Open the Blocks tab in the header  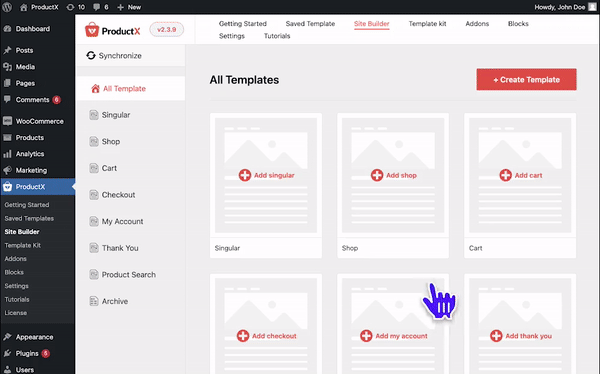click(518, 24)
